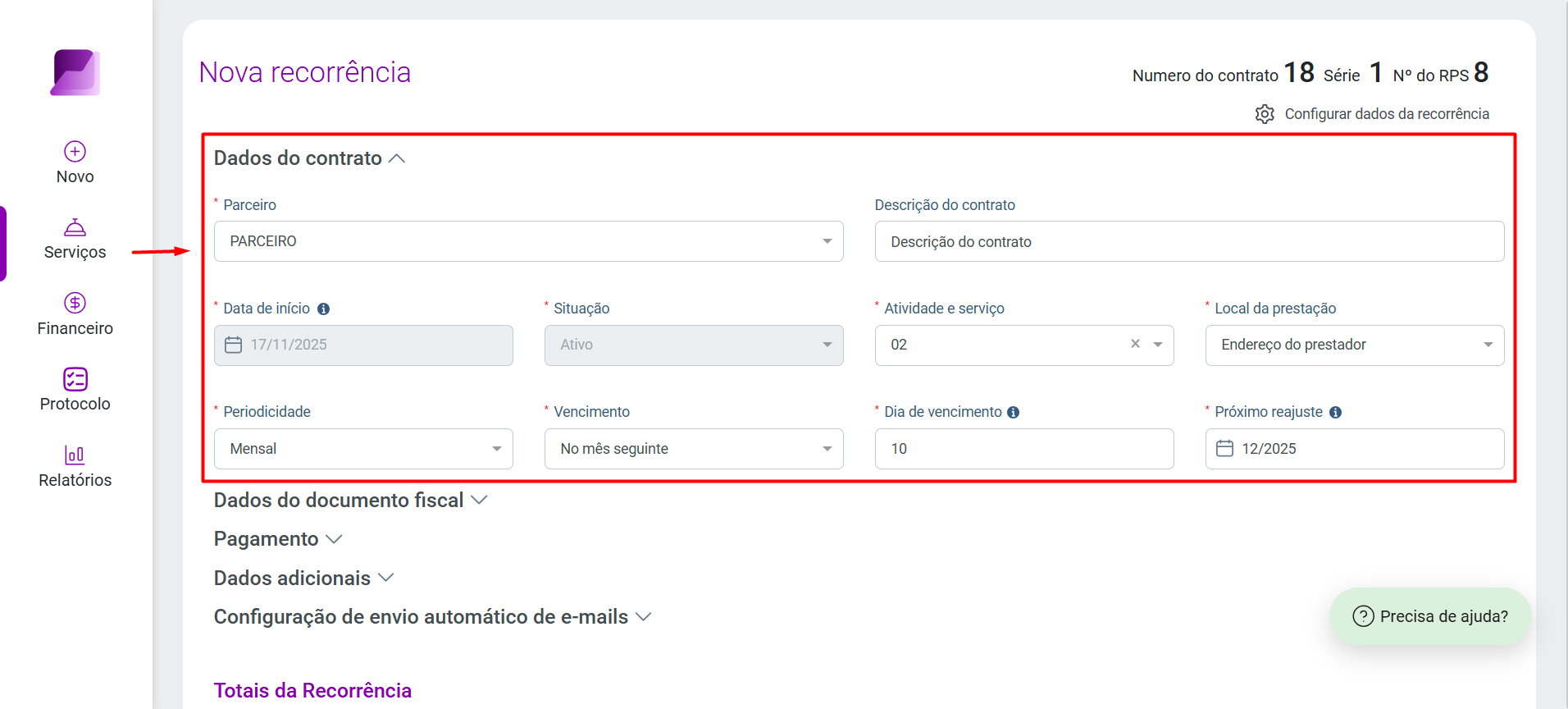Viewport: 1568px width, 709px height.
Task: Go to Financeiro in the sidebar
Action: (x=75, y=315)
